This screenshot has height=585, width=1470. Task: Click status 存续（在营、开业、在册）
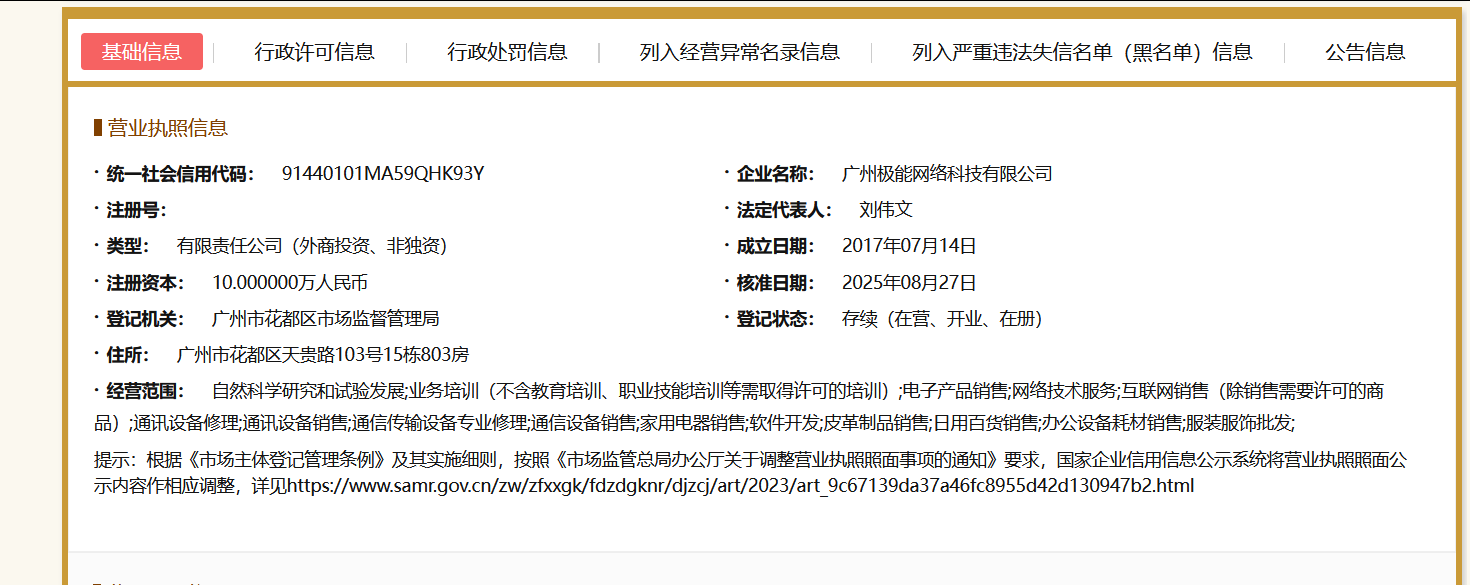(x=943, y=319)
